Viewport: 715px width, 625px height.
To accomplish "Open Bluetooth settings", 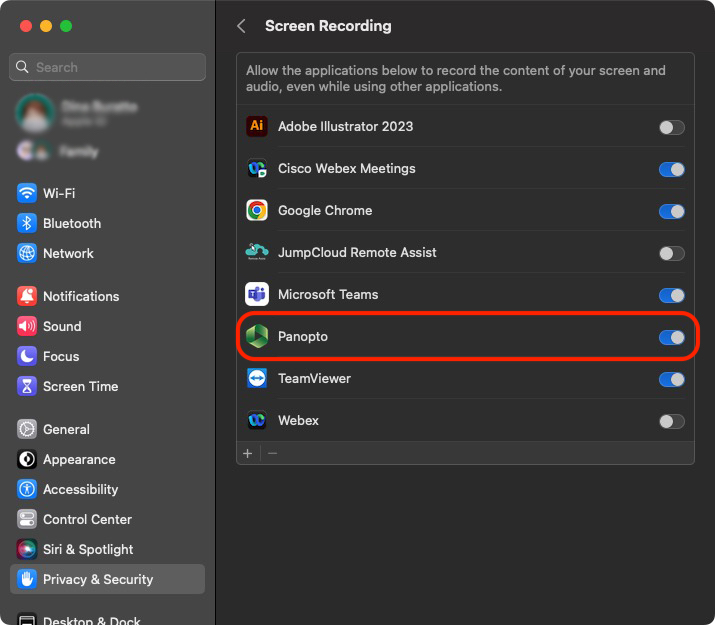I will (x=107, y=223).
